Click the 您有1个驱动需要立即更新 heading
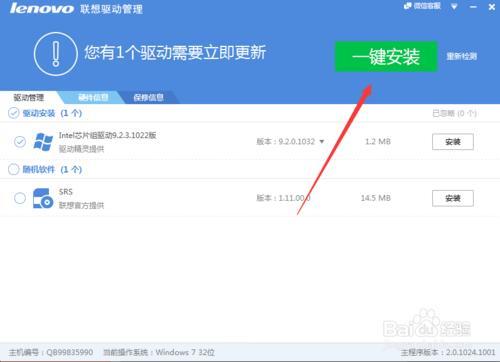The image size is (500, 362). [x=175, y=53]
